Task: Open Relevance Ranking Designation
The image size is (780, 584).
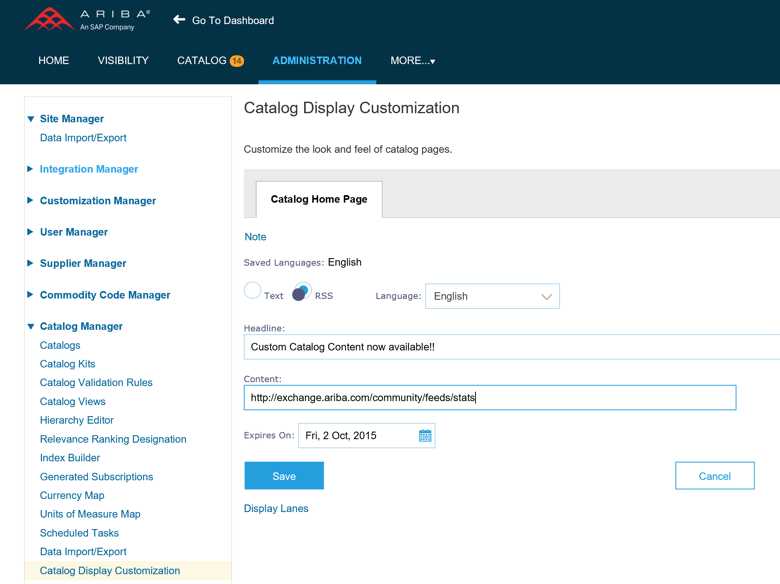Action: click(113, 439)
